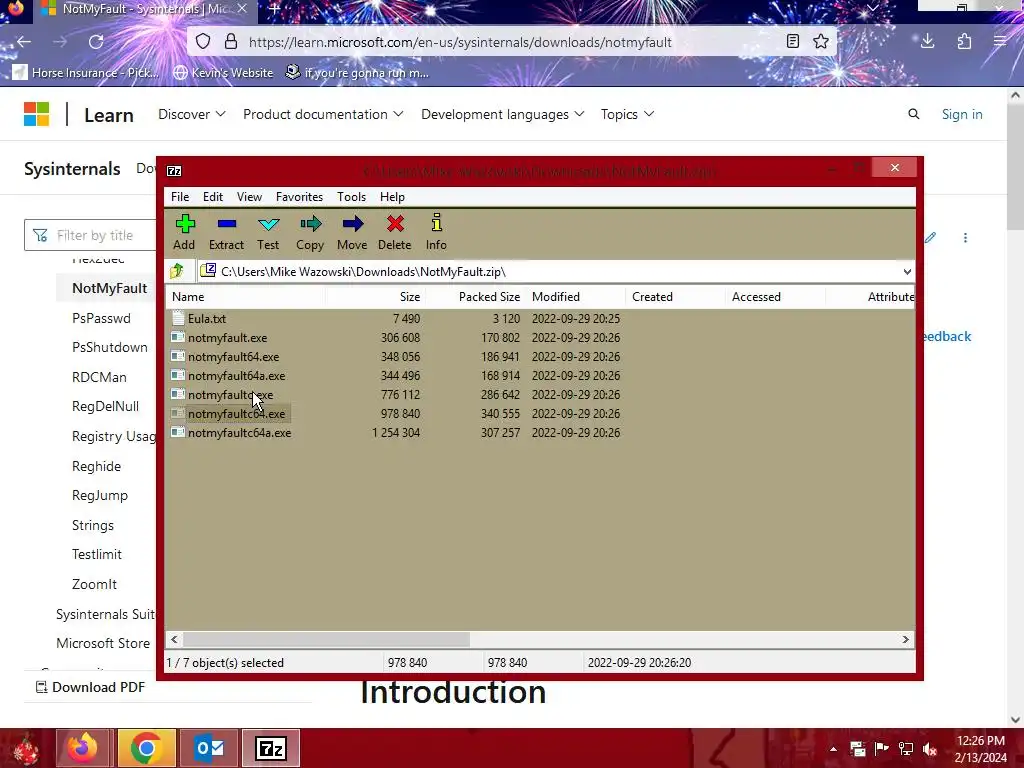Click the edit pencil icon on Learn page
1024x768 pixels.
[x=931, y=238]
